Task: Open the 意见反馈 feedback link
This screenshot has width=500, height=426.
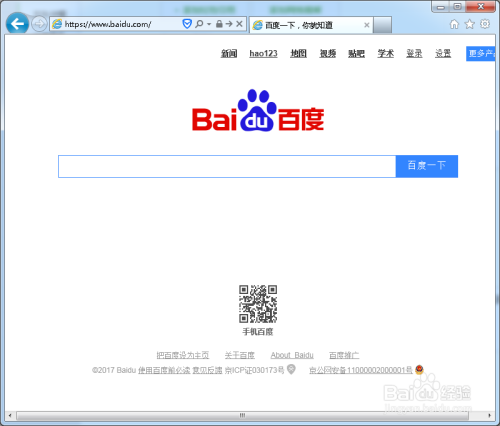Action: click(207, 370)
